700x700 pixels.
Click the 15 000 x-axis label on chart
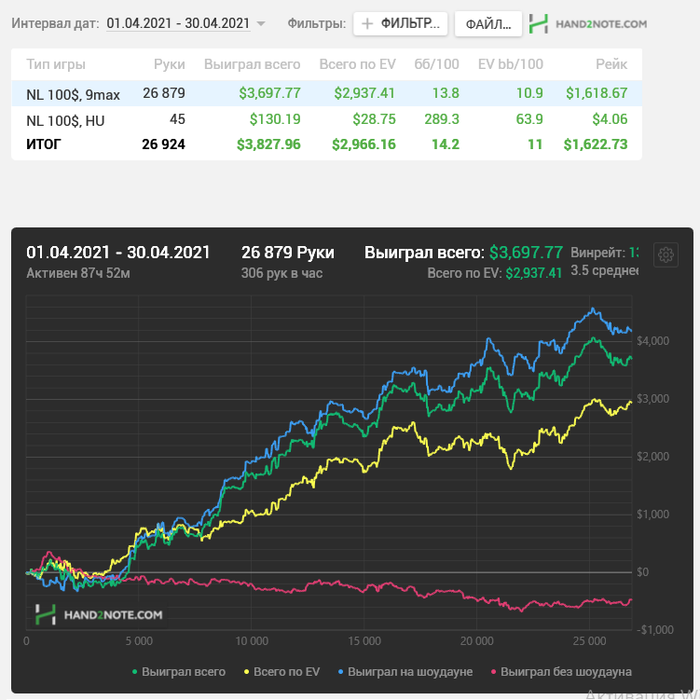click(364, 642)
